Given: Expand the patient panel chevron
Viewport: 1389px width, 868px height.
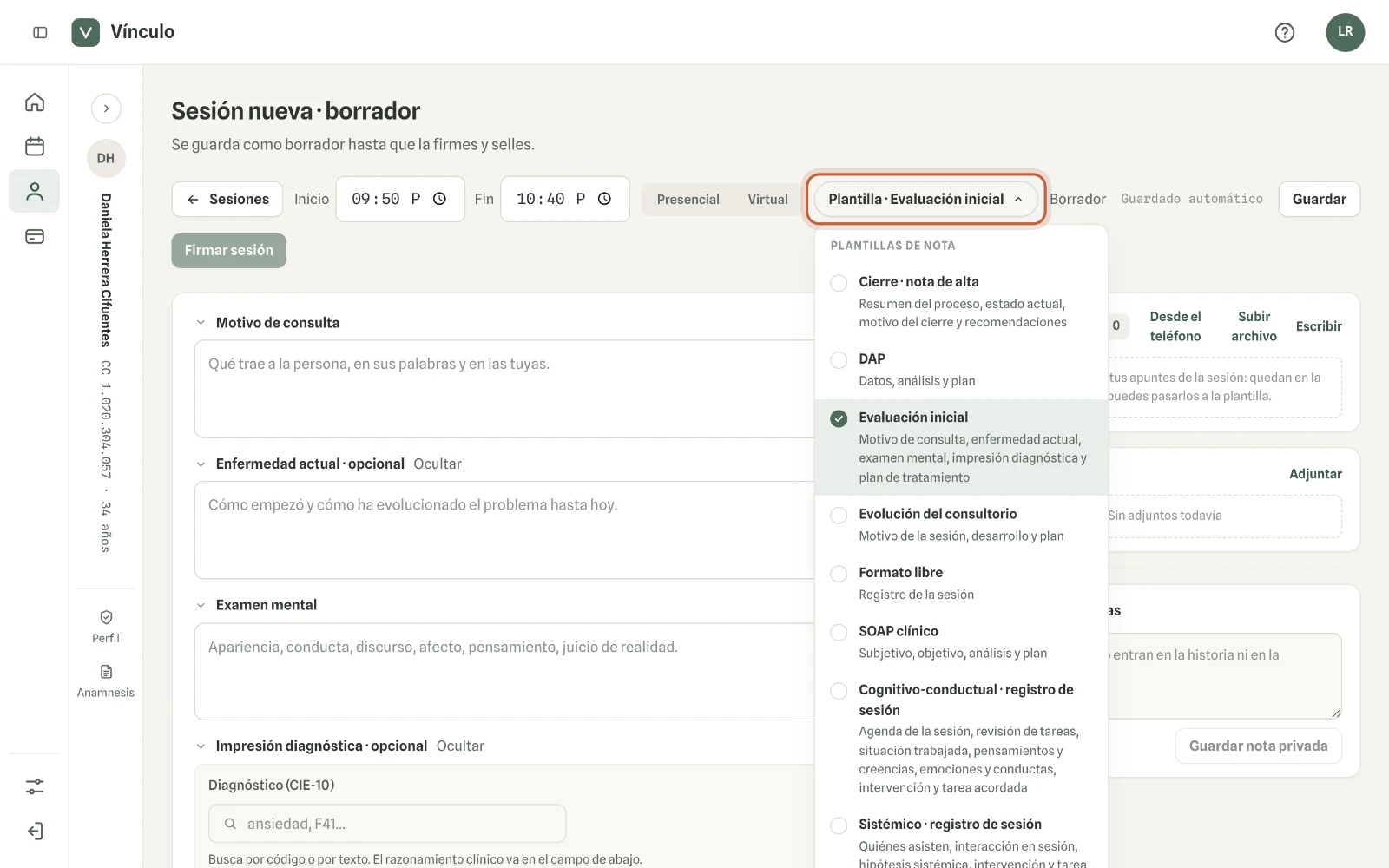Looking at the screenshot, I should tap(106, 108).
